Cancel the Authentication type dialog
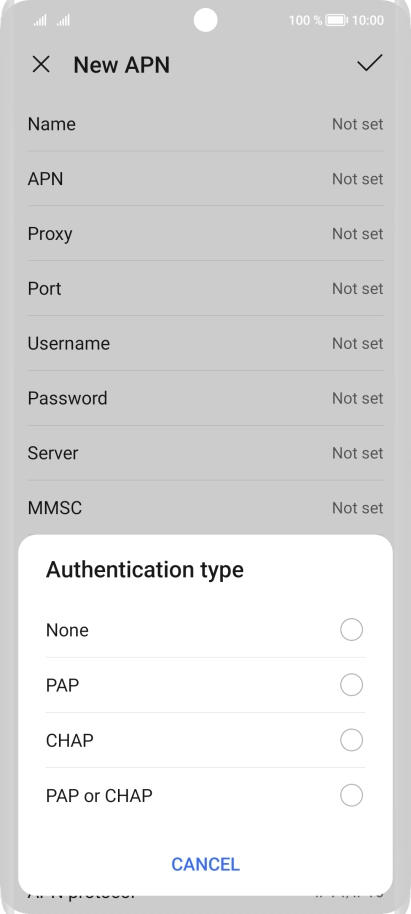Image resolution: width=411 pixels, height=914 pixels. (x=205, y=864)
